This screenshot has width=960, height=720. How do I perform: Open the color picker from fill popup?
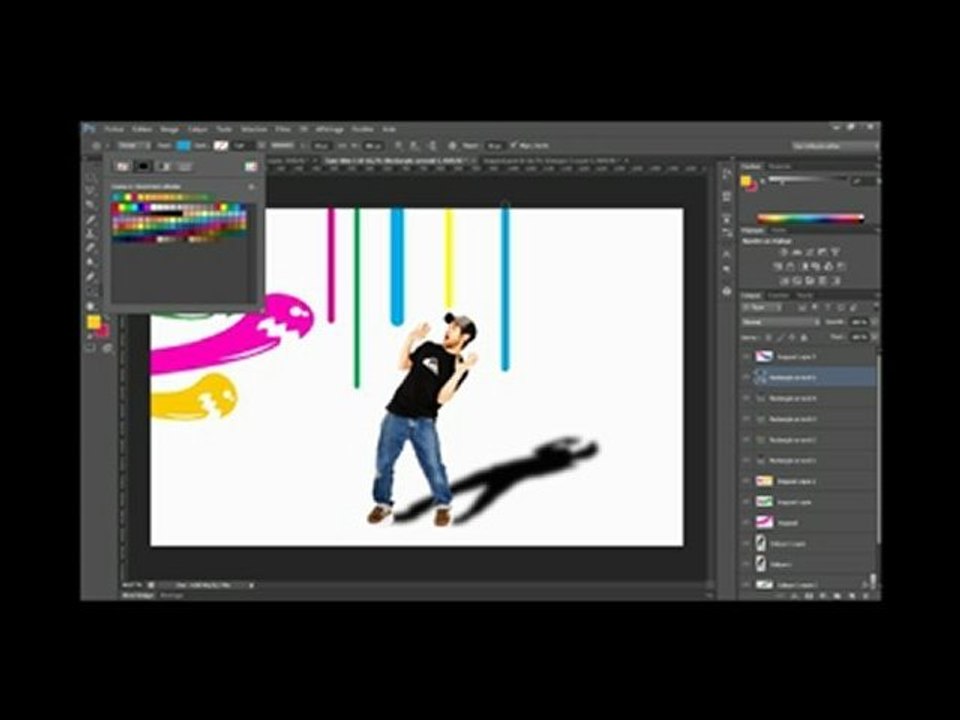point(251,167)
